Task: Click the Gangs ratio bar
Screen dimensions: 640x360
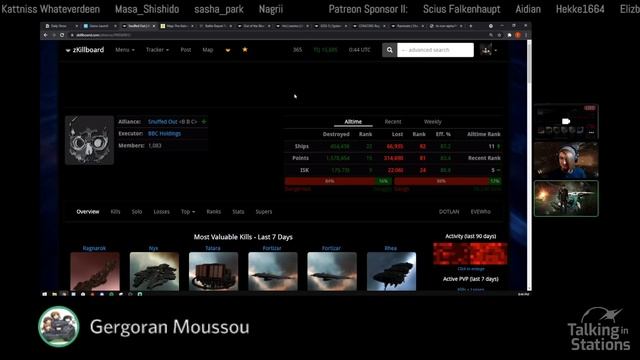Action: [x=448, y=181]
